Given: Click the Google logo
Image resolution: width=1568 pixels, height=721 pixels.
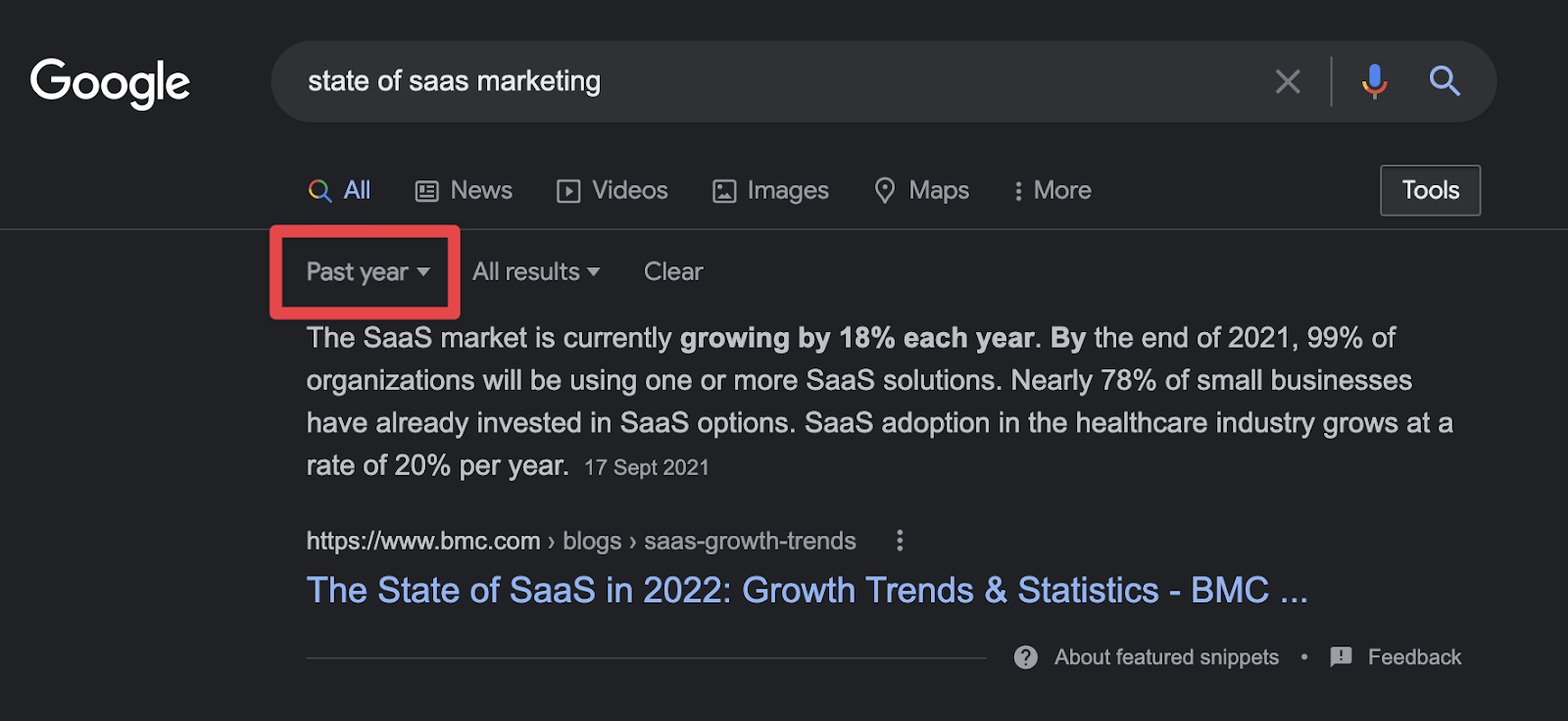Looking at the screenshot, I should tap(110, 82).
